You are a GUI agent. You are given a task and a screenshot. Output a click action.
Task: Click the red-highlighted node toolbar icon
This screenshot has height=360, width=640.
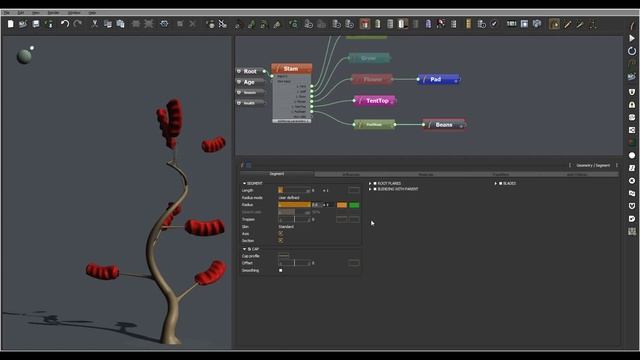pos(365,24)
